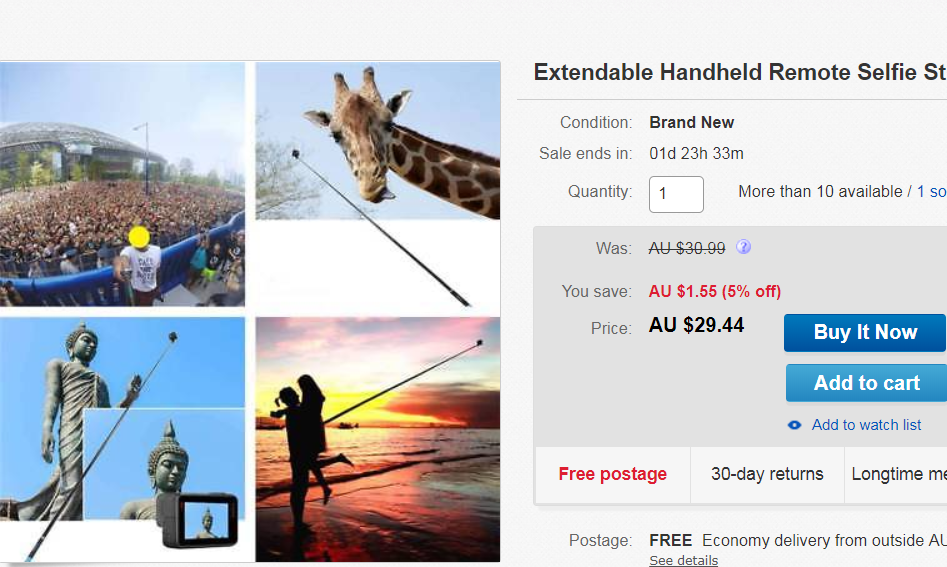The image size is (947, 567).
Task: Select the 30-day returns tab
Action: click(x=767, y=475)
